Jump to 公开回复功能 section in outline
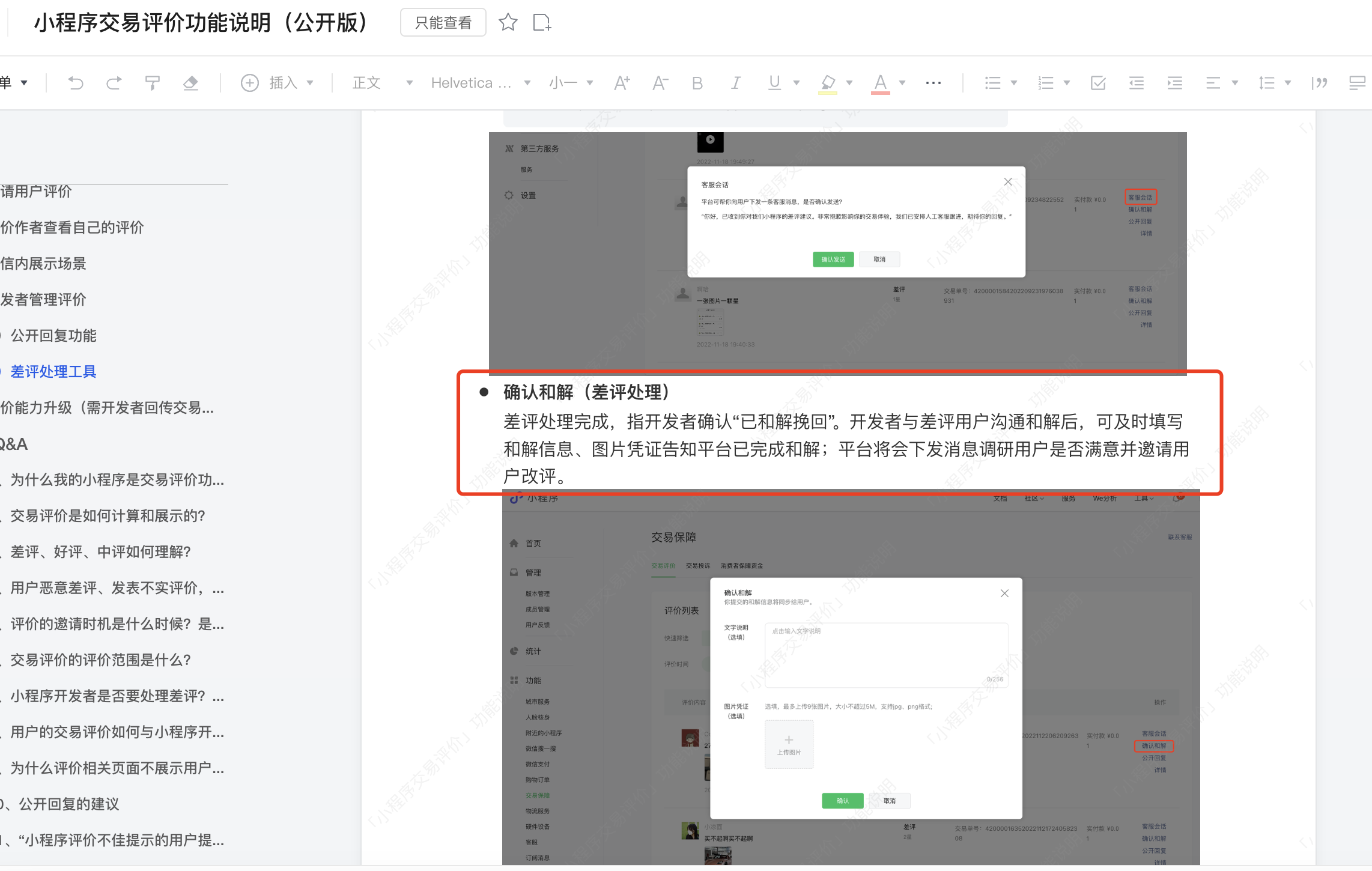Screen dimensions: 1372x871 tap(53, 336)
